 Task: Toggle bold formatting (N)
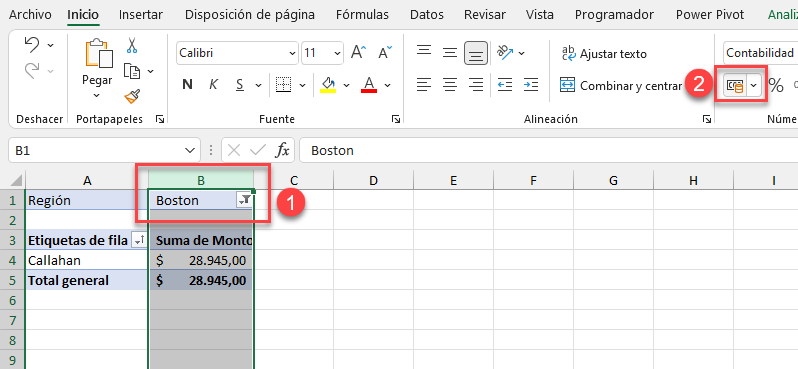pos(187,85)
